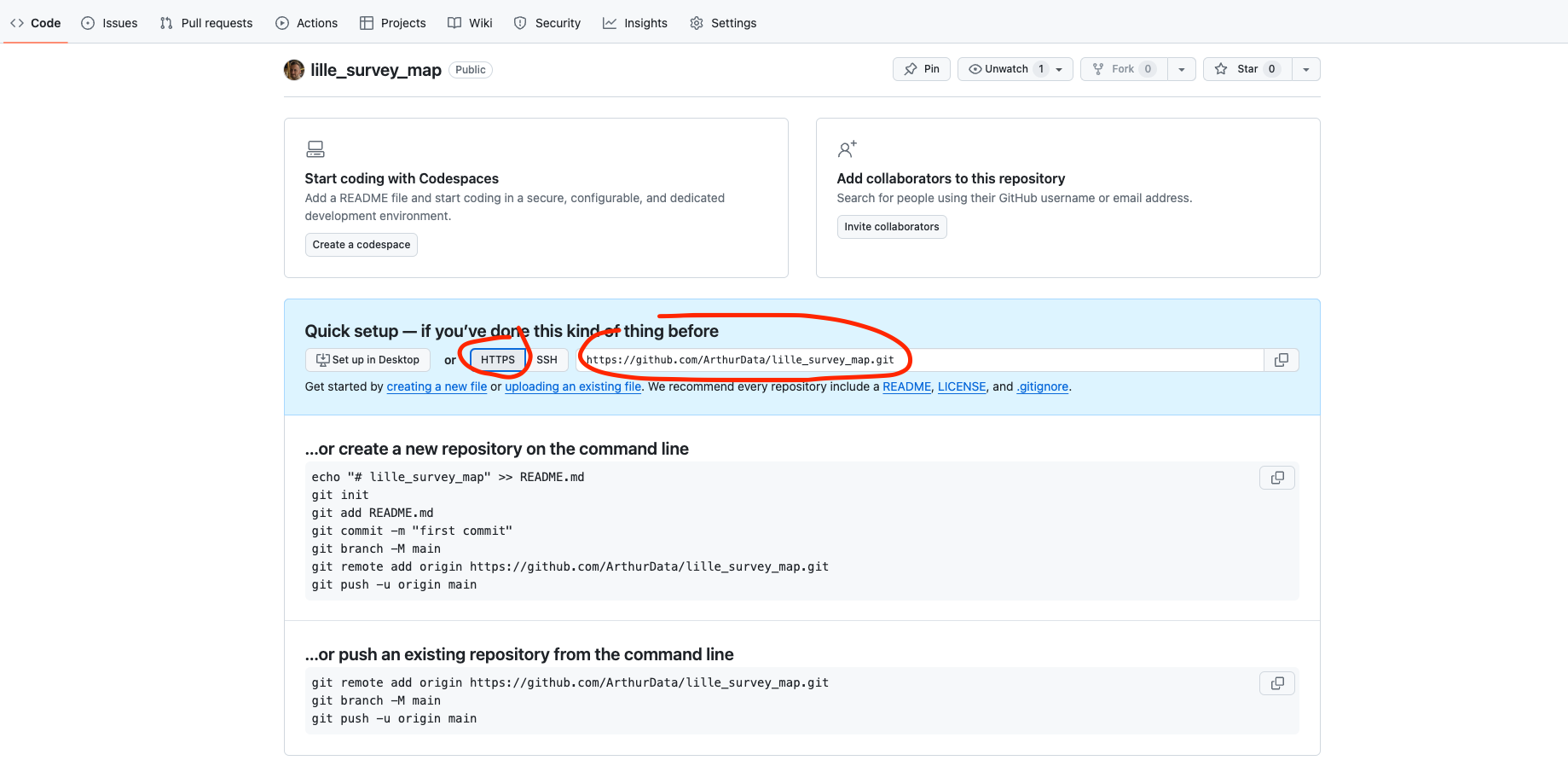Pin this repository
Screen dimensions: 1568x772
tap(922, 69)
